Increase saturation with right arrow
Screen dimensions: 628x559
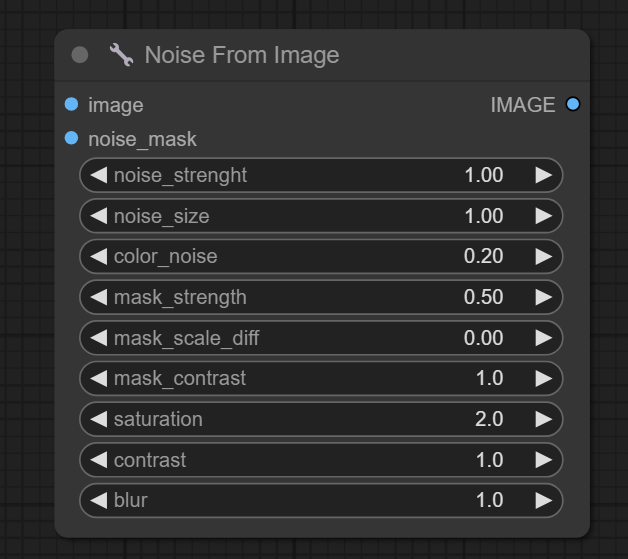(x=544, y=419)
